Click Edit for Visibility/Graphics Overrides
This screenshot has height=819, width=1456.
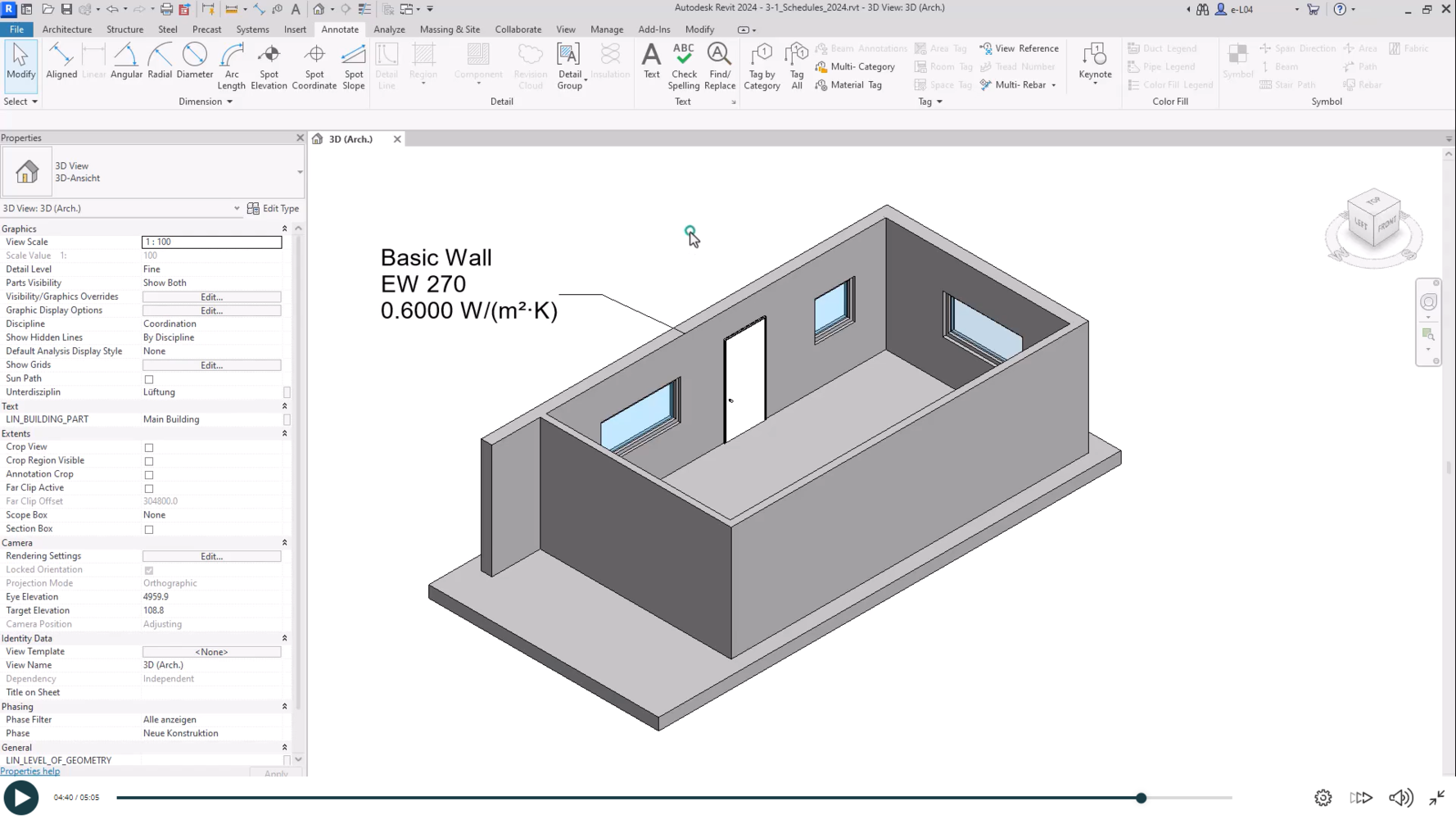[211, 297]
